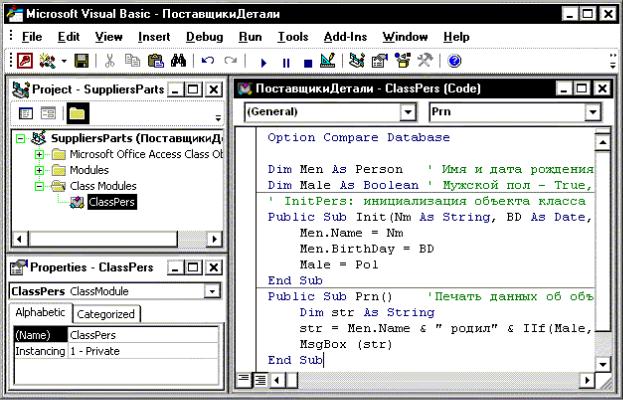Click Project tree horizontal scrollbar left arrow

pos(20,239)
